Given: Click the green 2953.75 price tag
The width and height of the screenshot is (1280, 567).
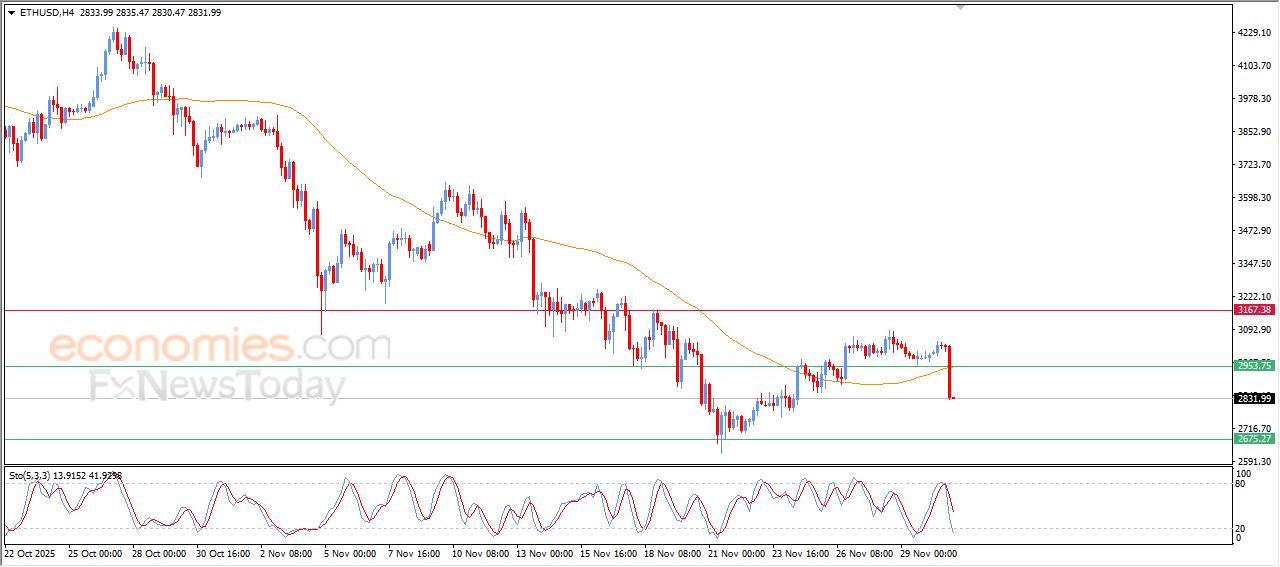Looking at the screenshot, I should (x=1254, y=366).
